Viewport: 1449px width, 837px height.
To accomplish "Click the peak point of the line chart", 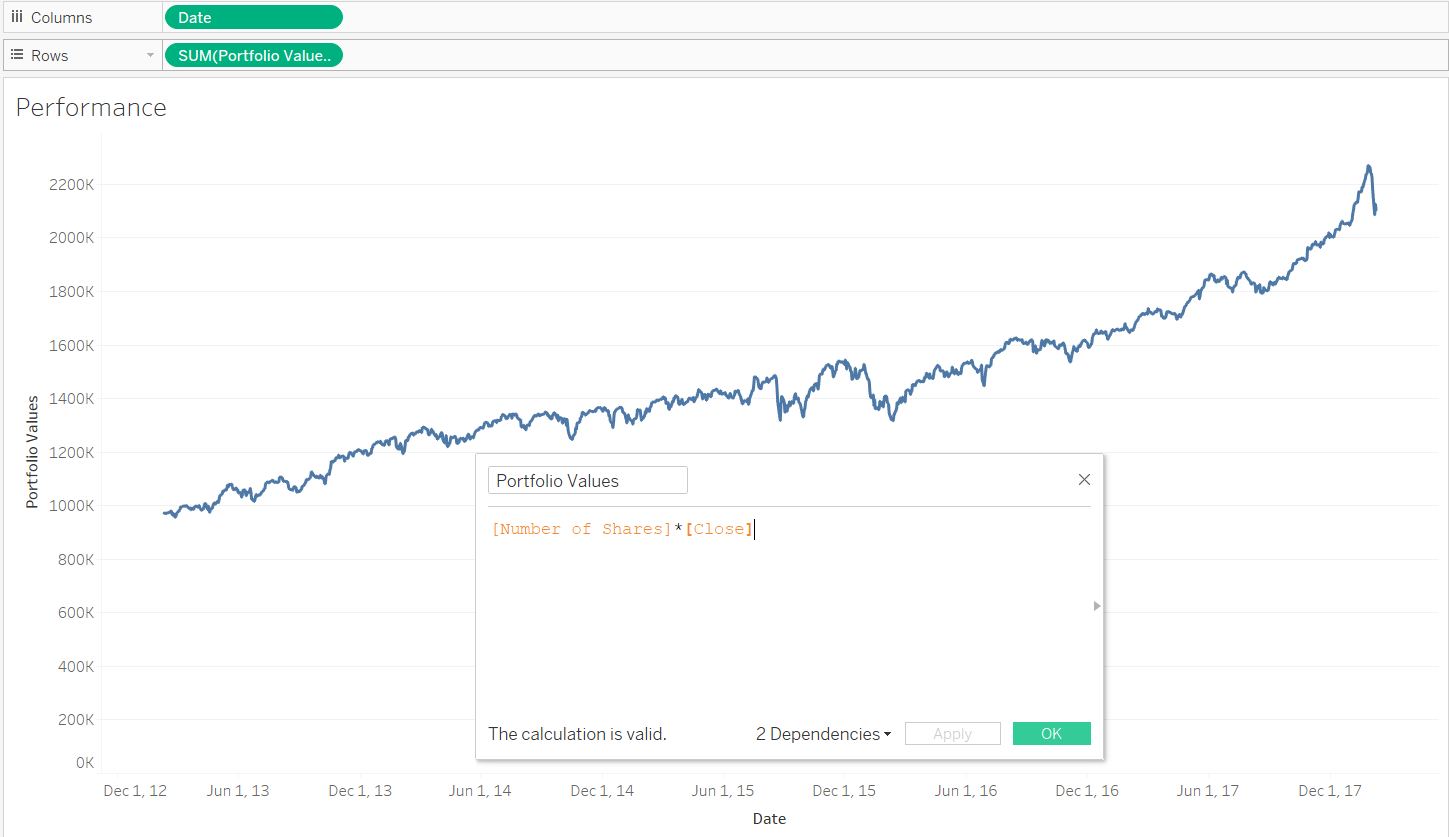I will pyautogui.click(x=1368, y=166).
